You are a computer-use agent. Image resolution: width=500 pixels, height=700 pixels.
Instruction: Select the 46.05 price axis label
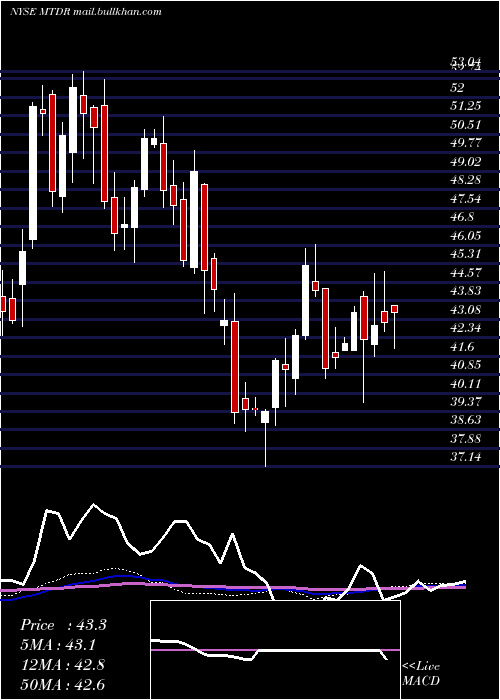[x=466, y=236]
